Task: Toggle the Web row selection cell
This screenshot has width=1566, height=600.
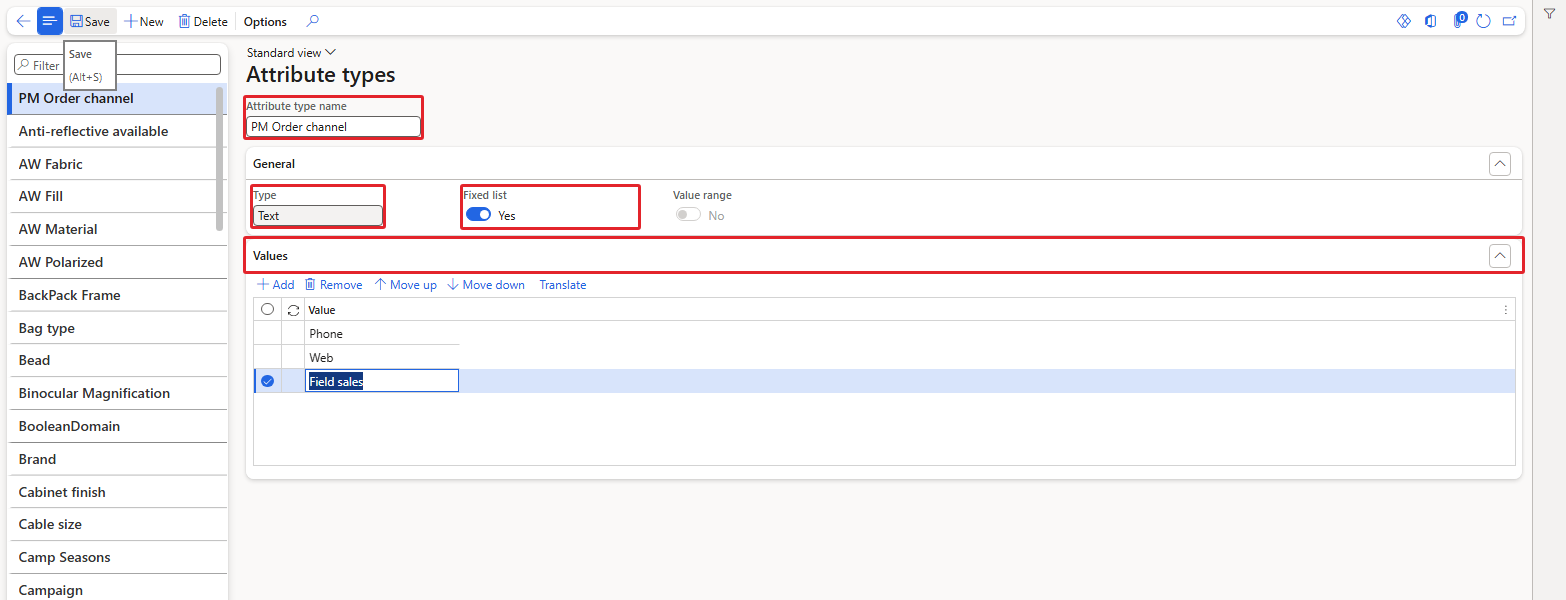Action: [x=267, y=358]
